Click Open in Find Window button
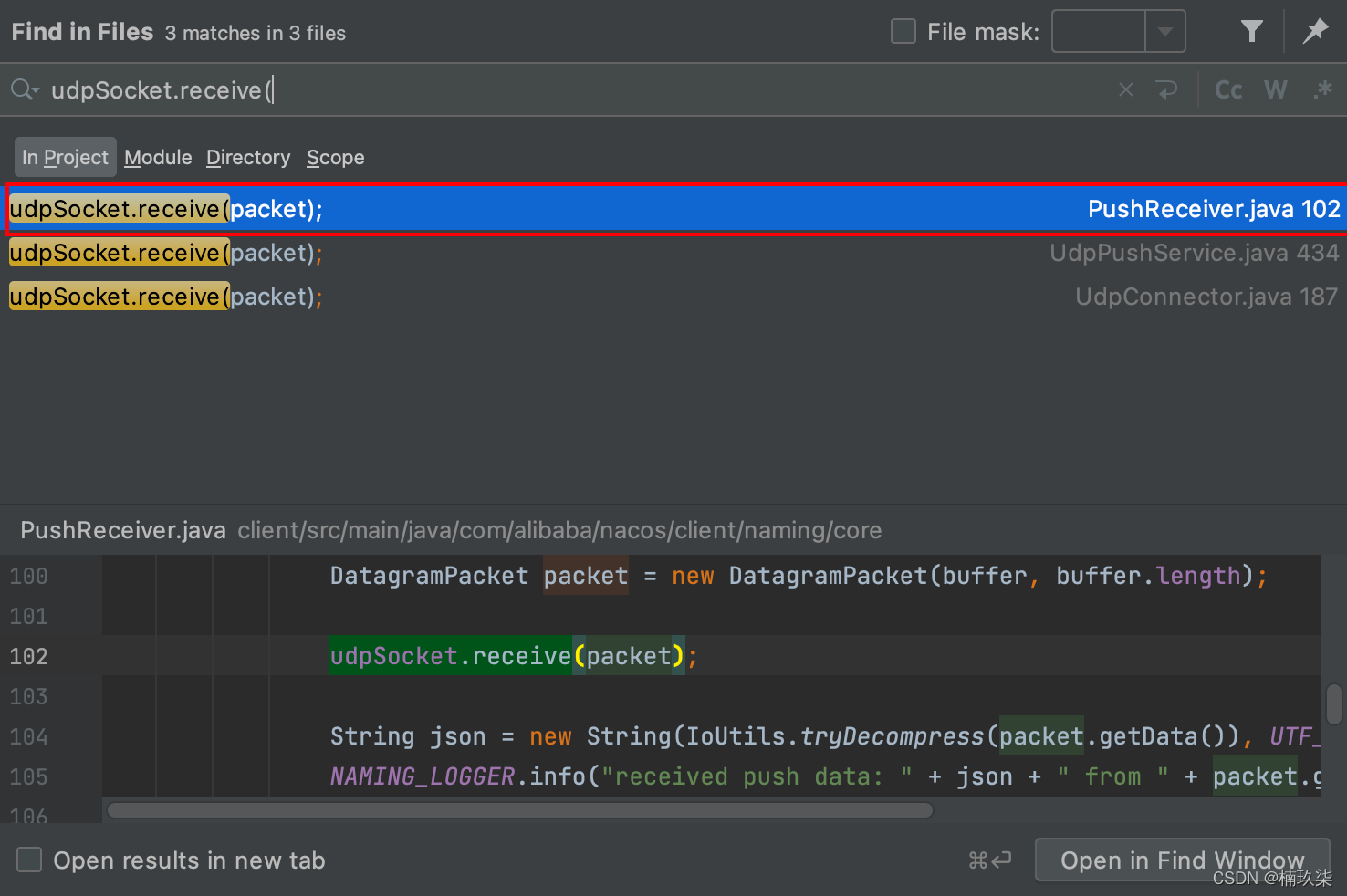 [1182, 860]
